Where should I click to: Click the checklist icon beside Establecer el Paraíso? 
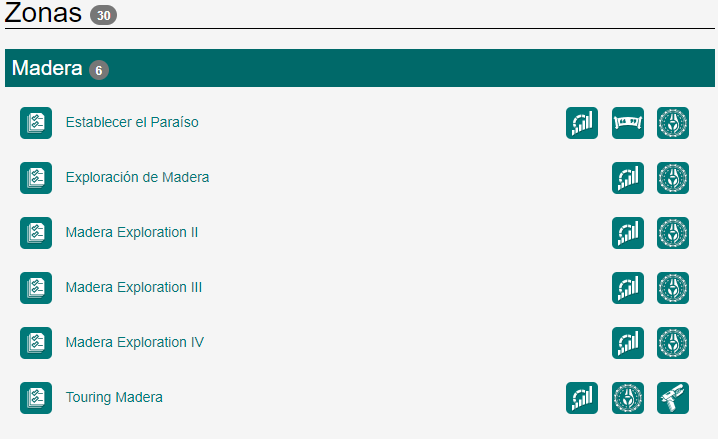(36, 123)
